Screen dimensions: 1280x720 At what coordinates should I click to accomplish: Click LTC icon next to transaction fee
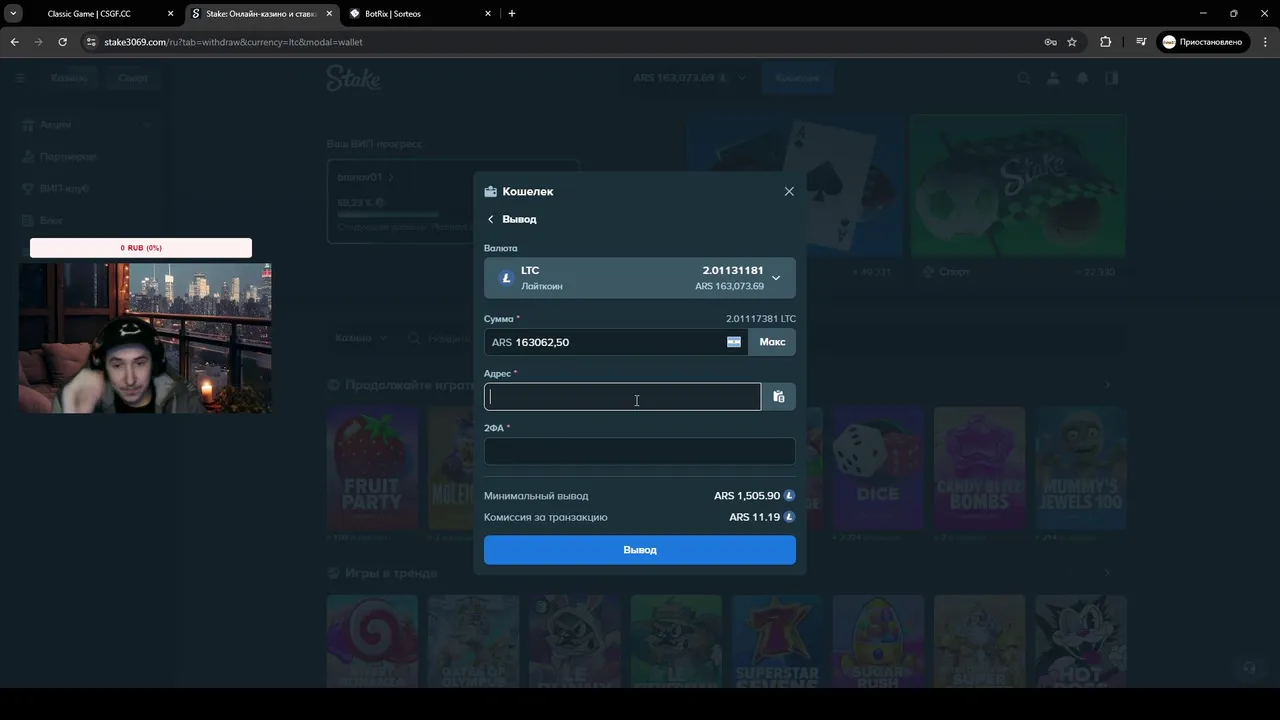(x=789, y=517)
